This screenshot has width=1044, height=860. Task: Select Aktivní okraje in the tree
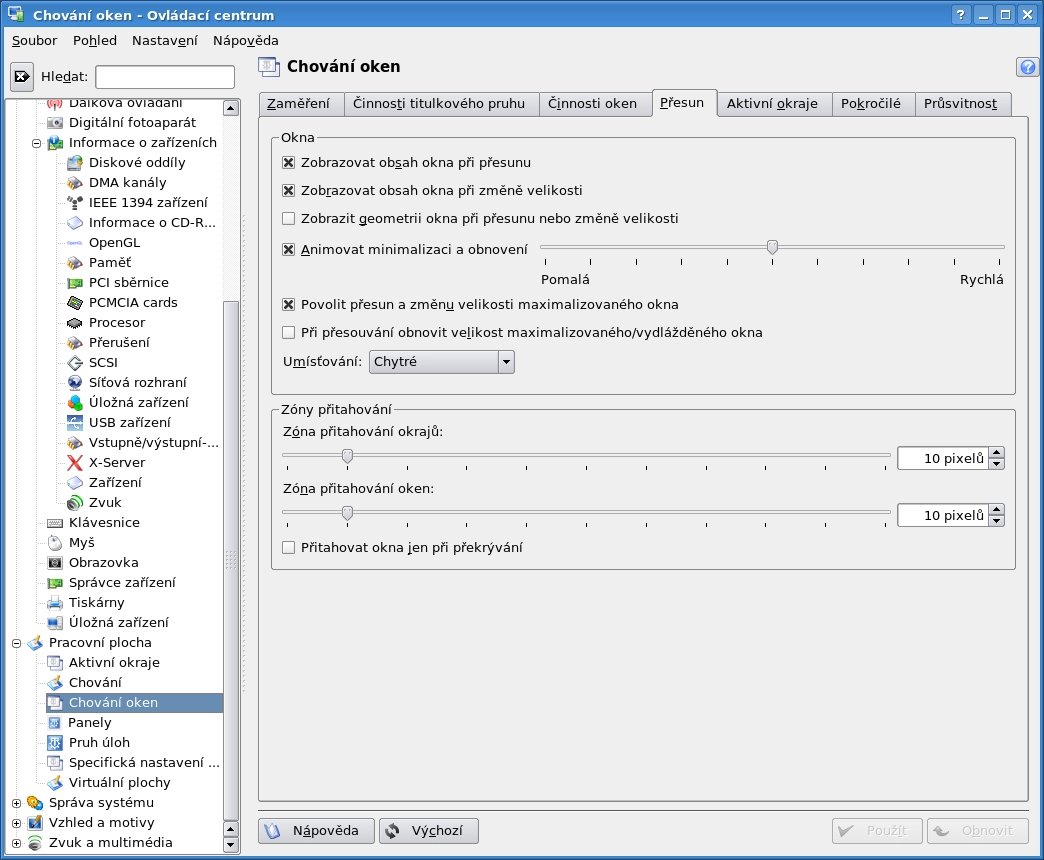click(x=114, y=662)
